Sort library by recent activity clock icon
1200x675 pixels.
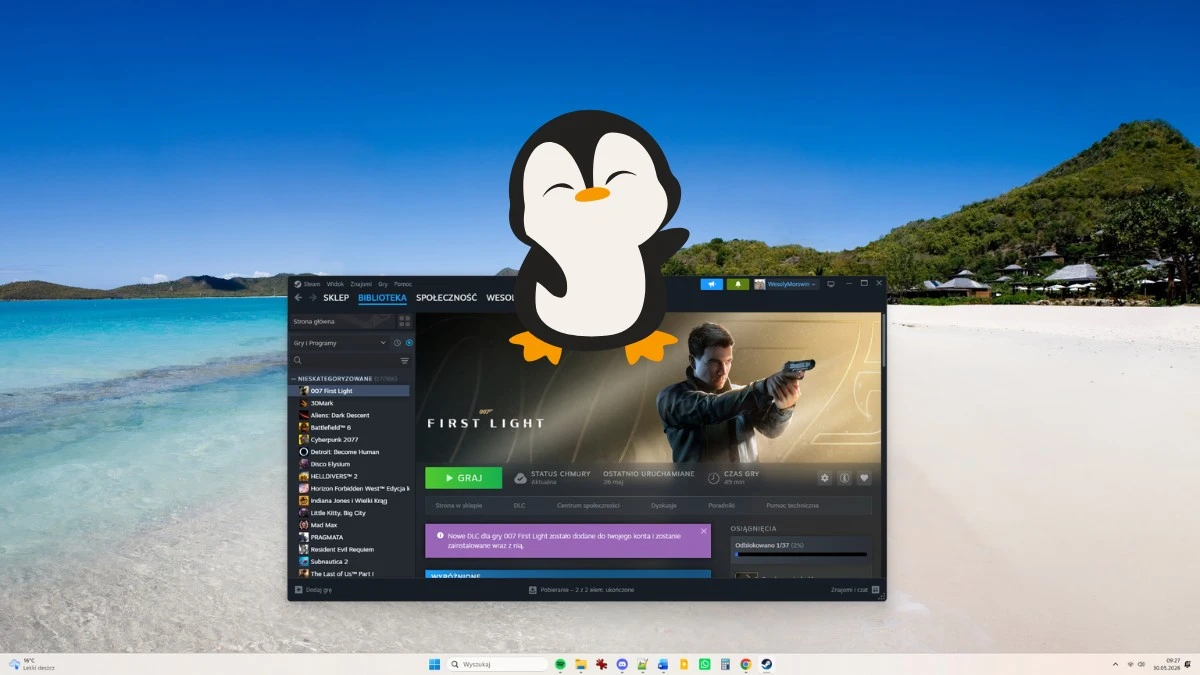click(x=397, y=343)
